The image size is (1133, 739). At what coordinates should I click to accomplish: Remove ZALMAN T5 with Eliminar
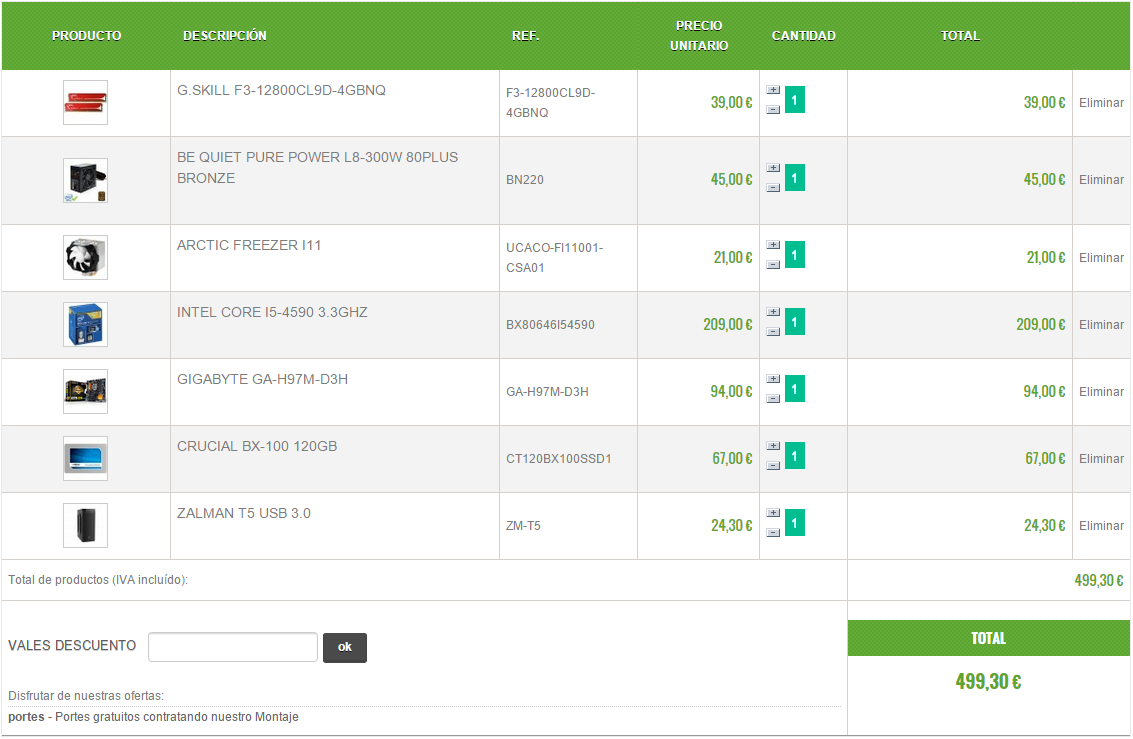(1101, 526)
